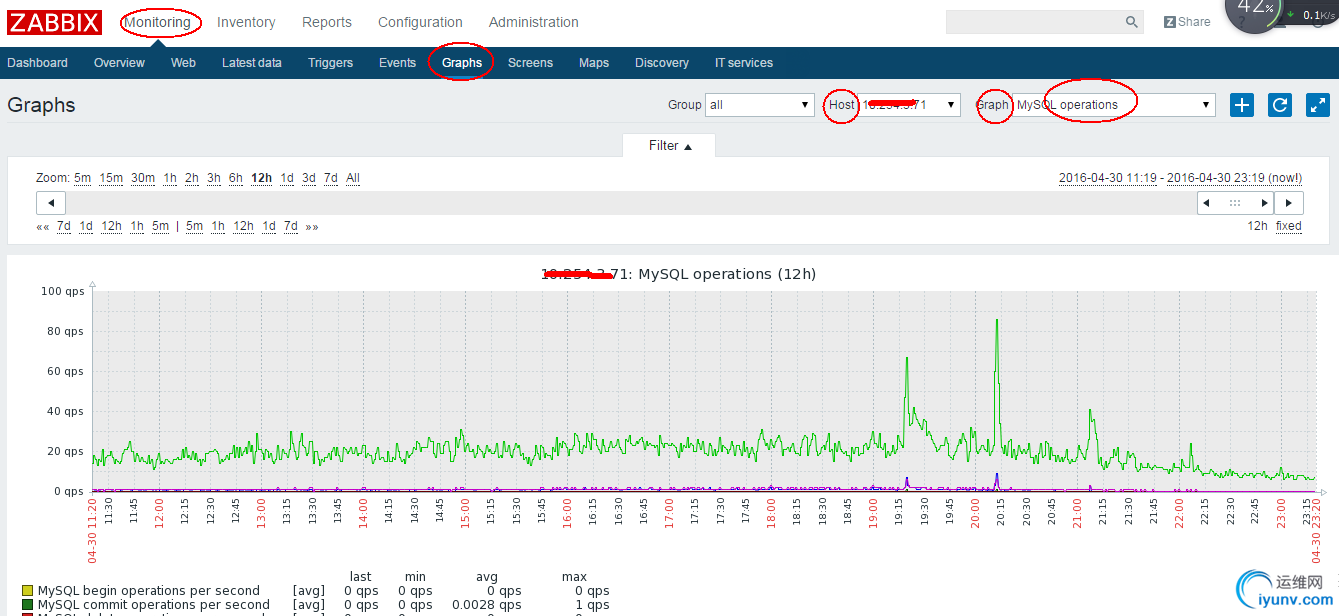
Task: Go to IT services
Action: (744, 63)
